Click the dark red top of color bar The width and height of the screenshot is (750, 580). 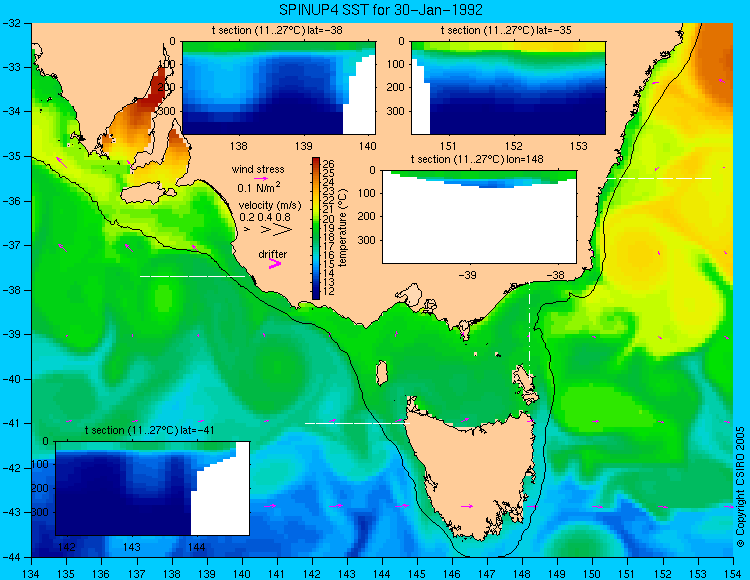316,161
